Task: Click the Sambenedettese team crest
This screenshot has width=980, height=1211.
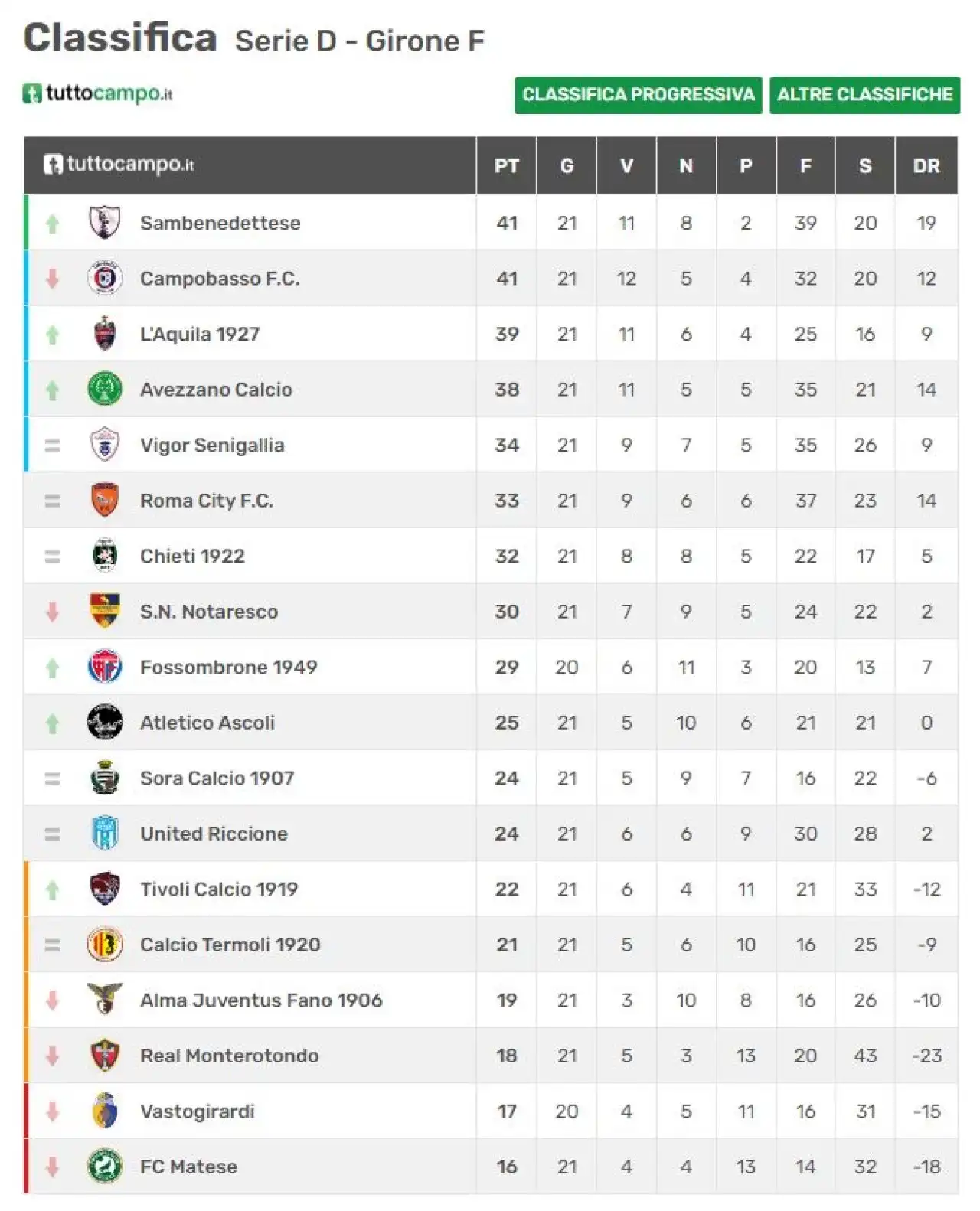Action: pyautogui.click(x=105, y=223)
